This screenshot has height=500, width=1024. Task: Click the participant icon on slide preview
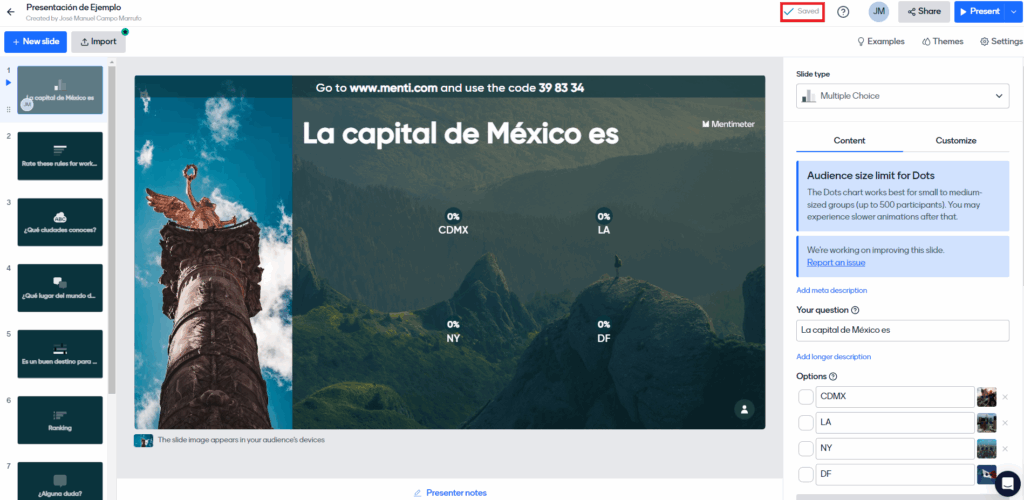743,409
